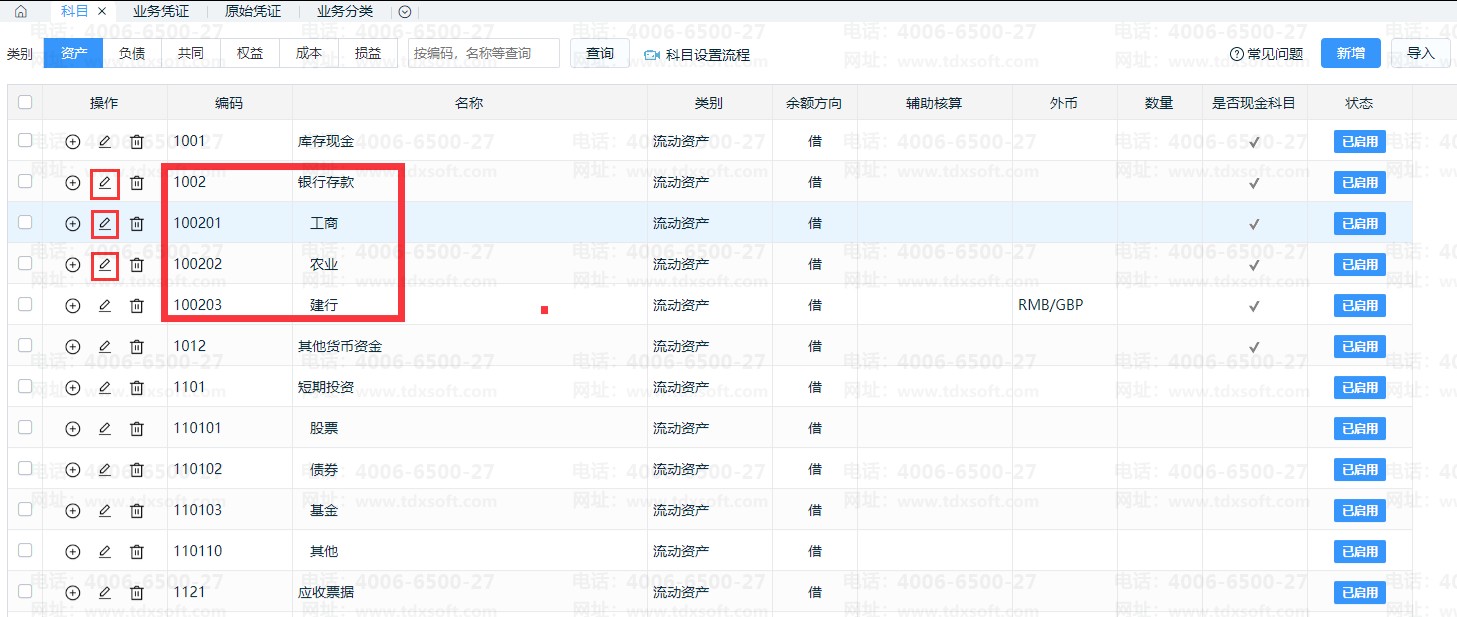Viewport: 1457px width, 617px height.
Task: Check the 100203 建行 row checkbox
Action: pos(25,304)
